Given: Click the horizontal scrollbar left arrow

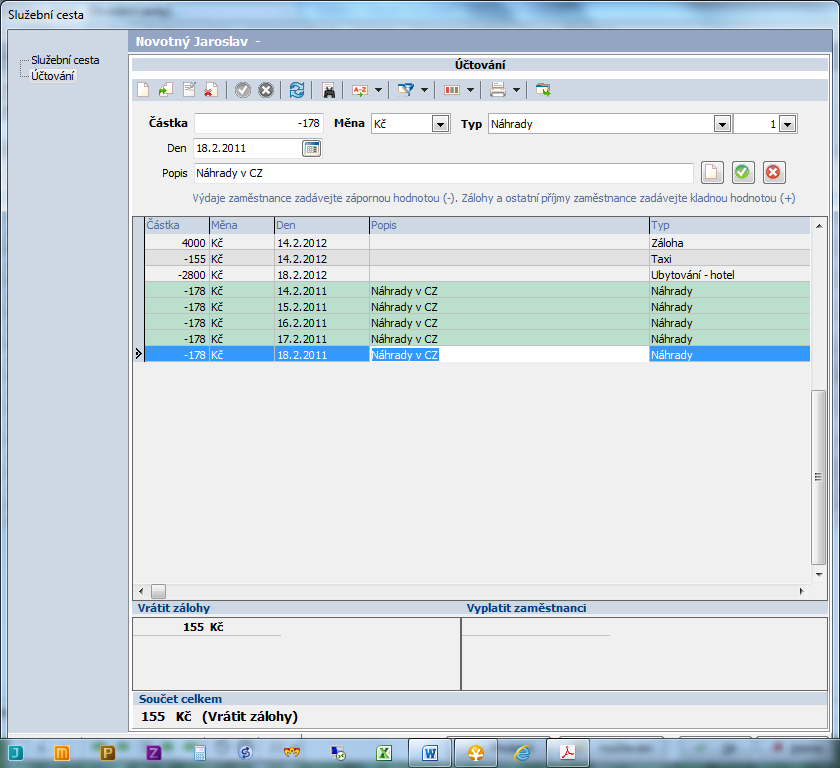Looking at the screenshot, I should click(141, 591).
